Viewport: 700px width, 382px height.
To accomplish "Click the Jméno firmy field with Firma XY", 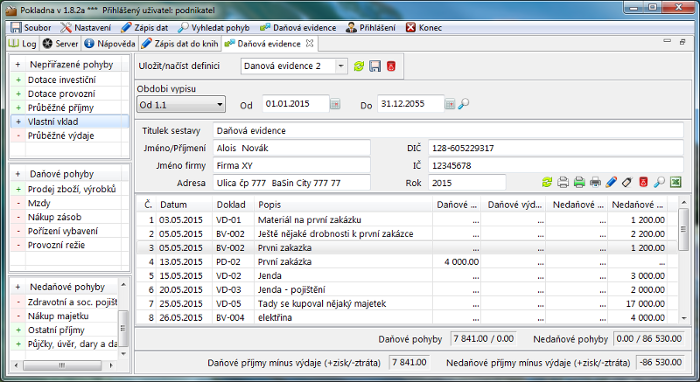I will (292, 166).
